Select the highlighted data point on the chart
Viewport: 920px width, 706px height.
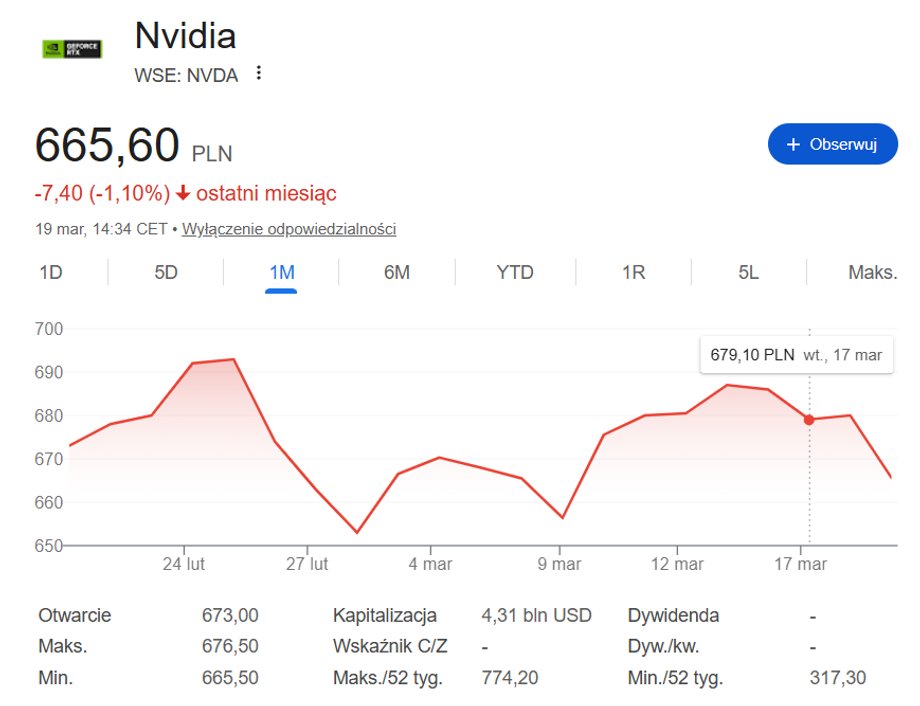(x=808, y=420)
